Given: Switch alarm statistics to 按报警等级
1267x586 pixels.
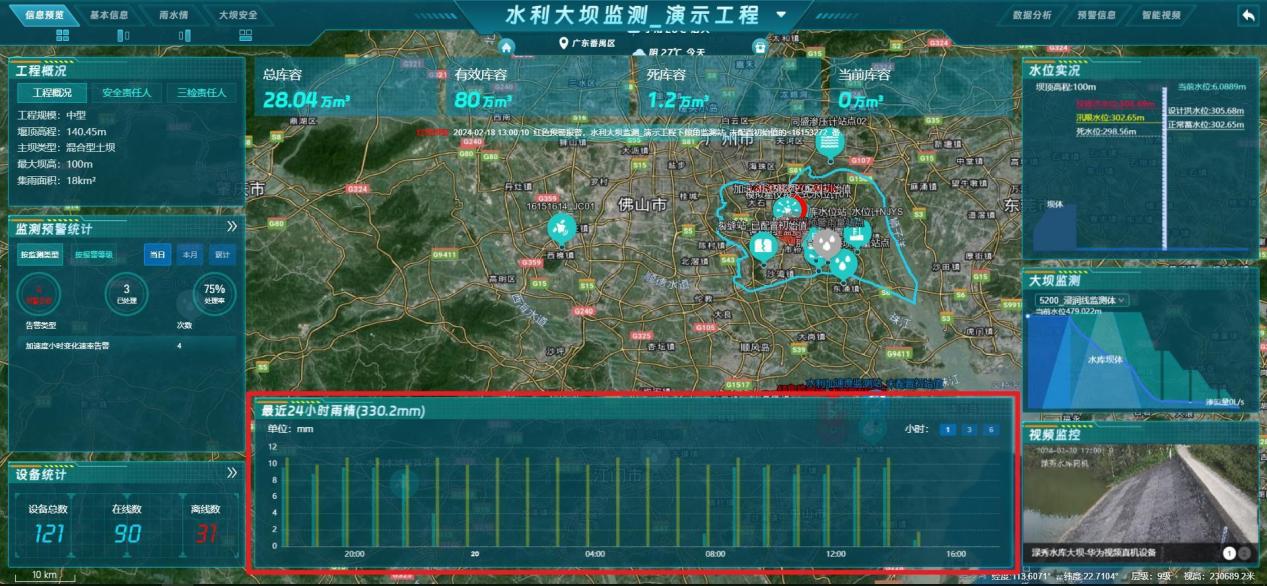Looking at the screenshot, I should coord(94,255).
